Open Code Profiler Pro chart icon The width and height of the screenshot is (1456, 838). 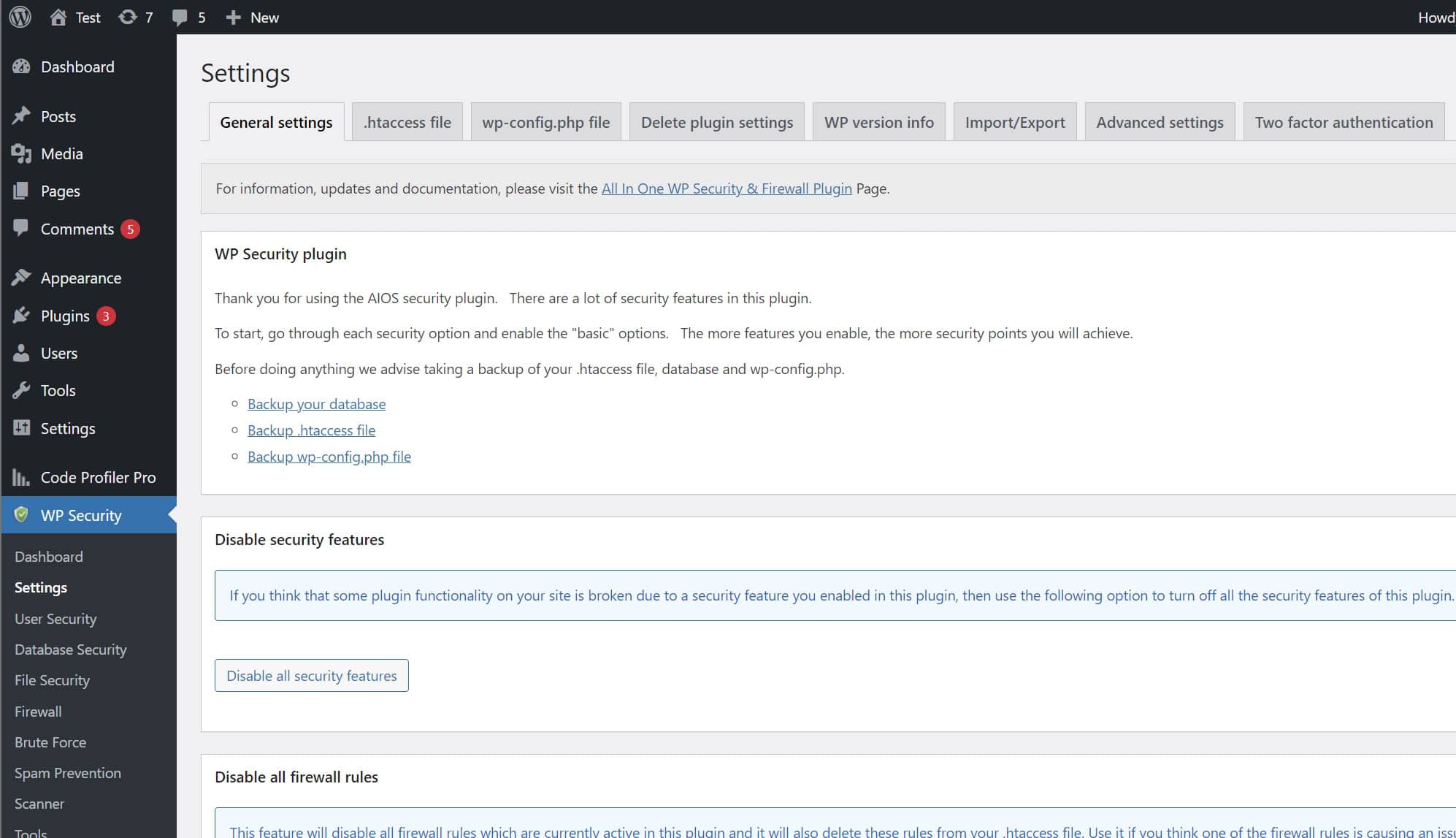coord(21,477)
